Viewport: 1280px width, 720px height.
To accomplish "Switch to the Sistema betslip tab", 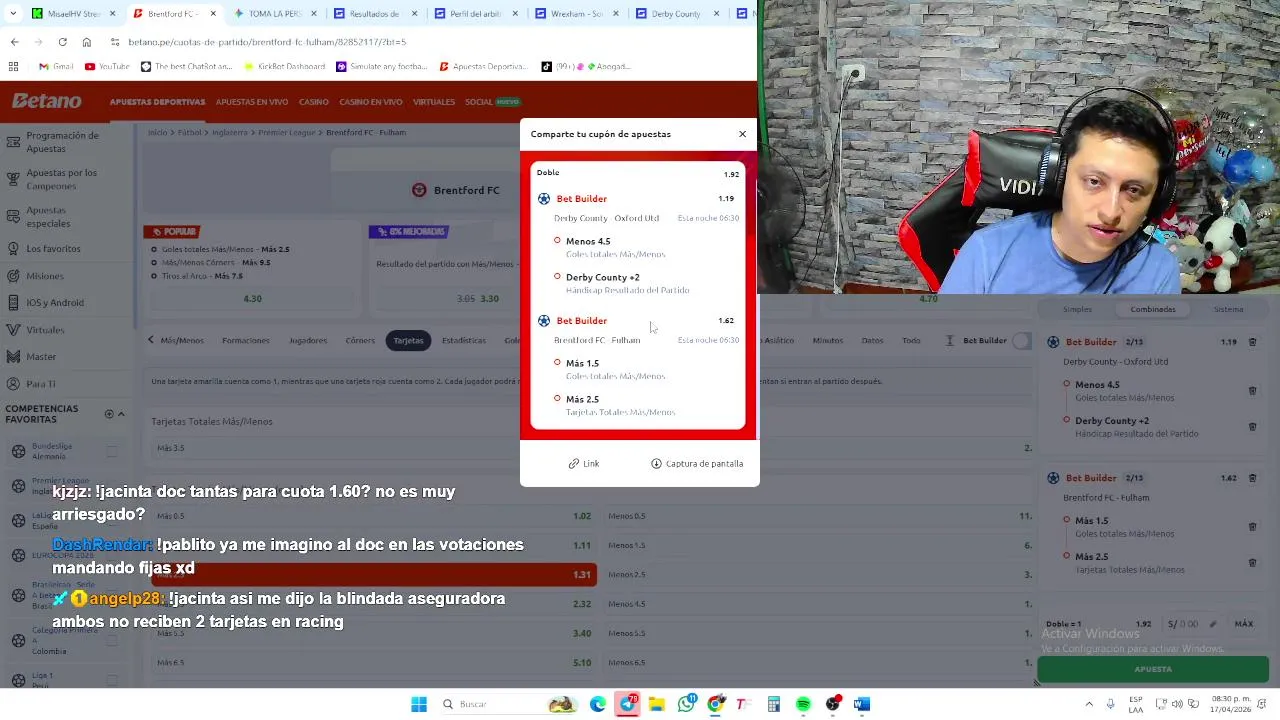I will (1228, 309).
